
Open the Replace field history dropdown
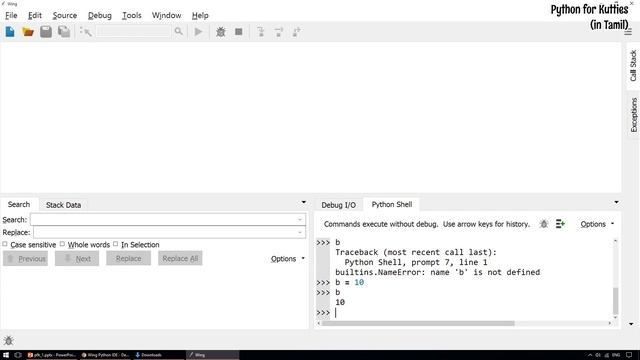pyautogui.click(x=300, y=233)
